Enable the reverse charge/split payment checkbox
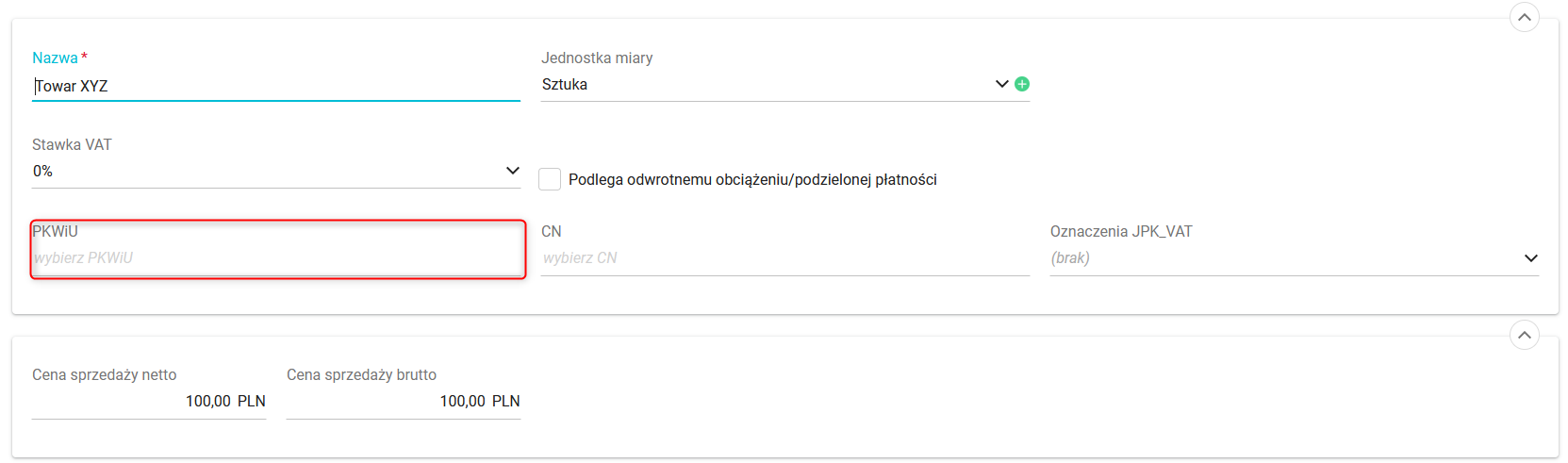Viewport: 1568px width, 463px height. pos(550,179)
